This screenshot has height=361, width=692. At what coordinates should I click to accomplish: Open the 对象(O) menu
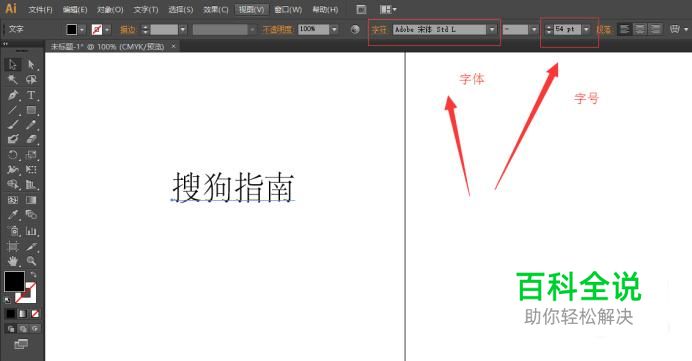click(x=110, y=9)
